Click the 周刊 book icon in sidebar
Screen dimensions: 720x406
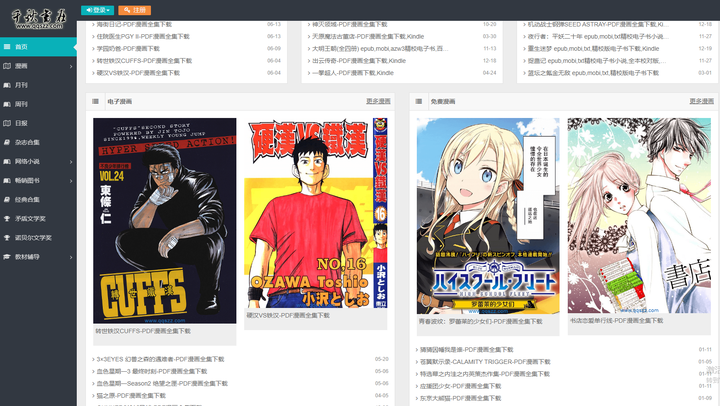[7, 104]
